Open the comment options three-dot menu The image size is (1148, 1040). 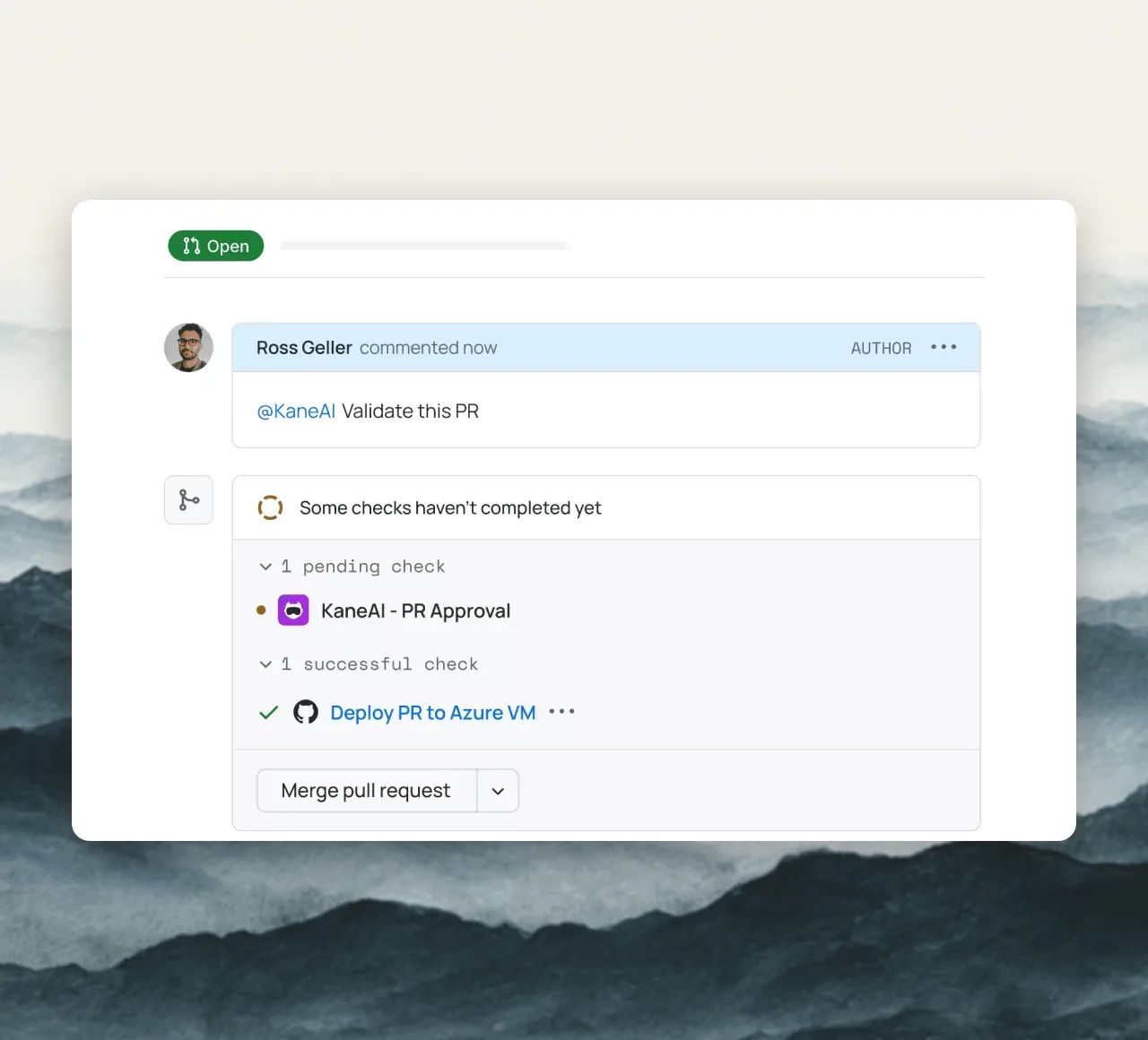[x=944, y=347]
